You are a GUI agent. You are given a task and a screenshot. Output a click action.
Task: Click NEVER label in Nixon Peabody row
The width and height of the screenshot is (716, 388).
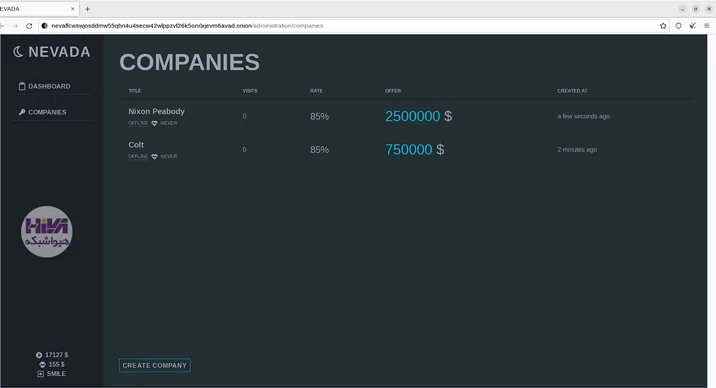(x=168, y=123)
